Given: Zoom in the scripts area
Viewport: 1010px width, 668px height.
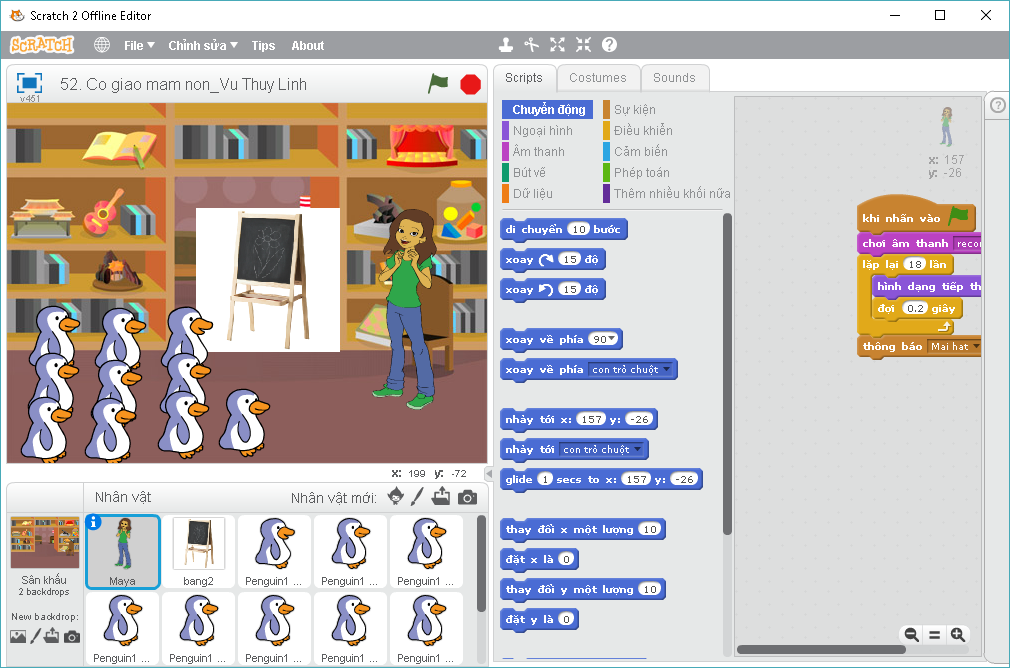Looking at the screenshot, I should (x=958, y=634).
